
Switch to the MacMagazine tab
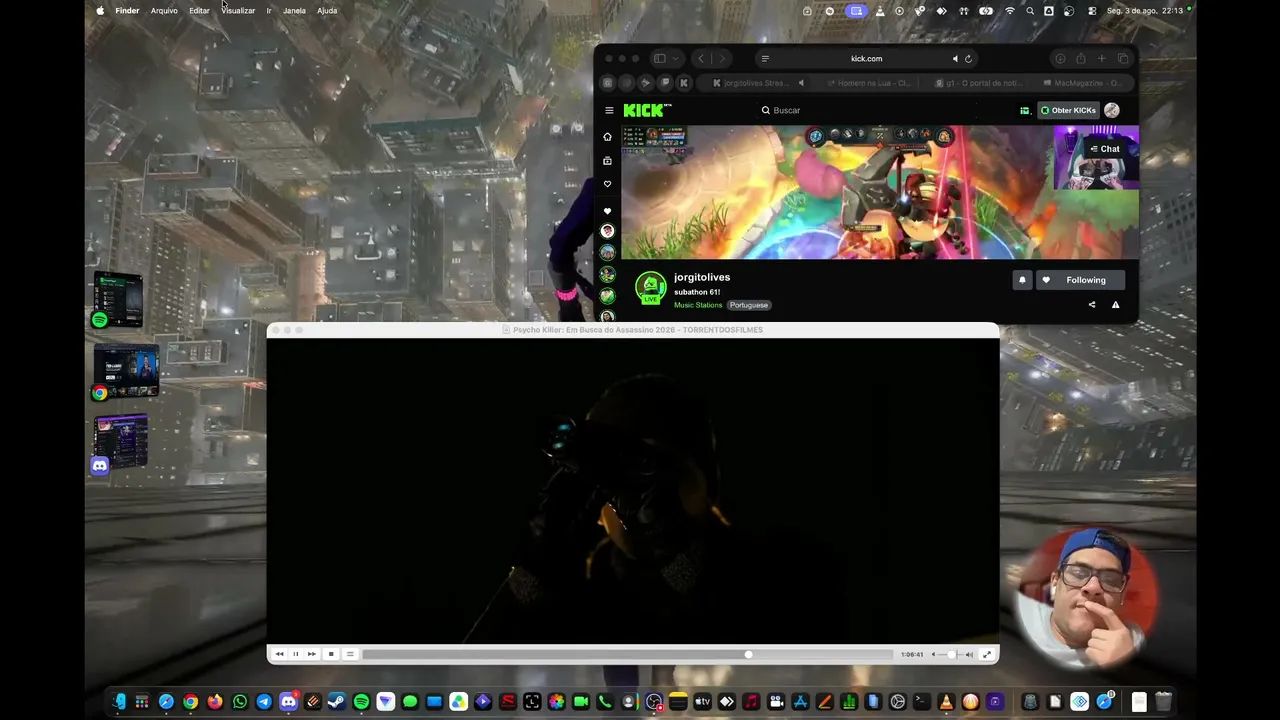click(x=1081, y=83)
